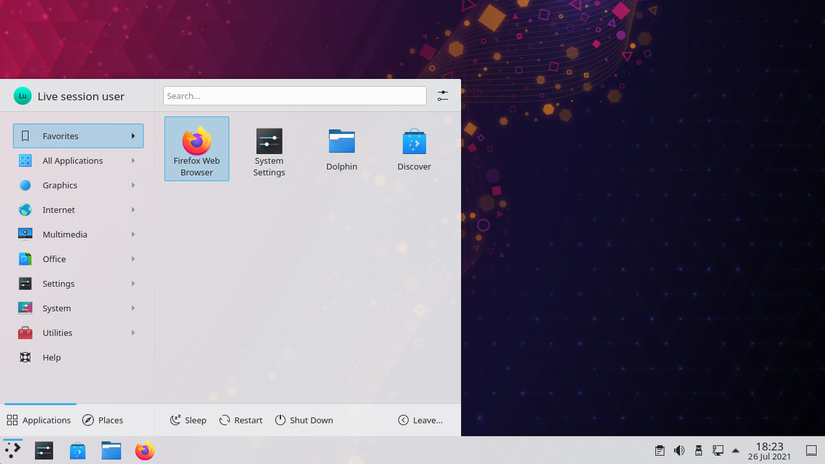Select the Utilities category

(x=78, y=333)
